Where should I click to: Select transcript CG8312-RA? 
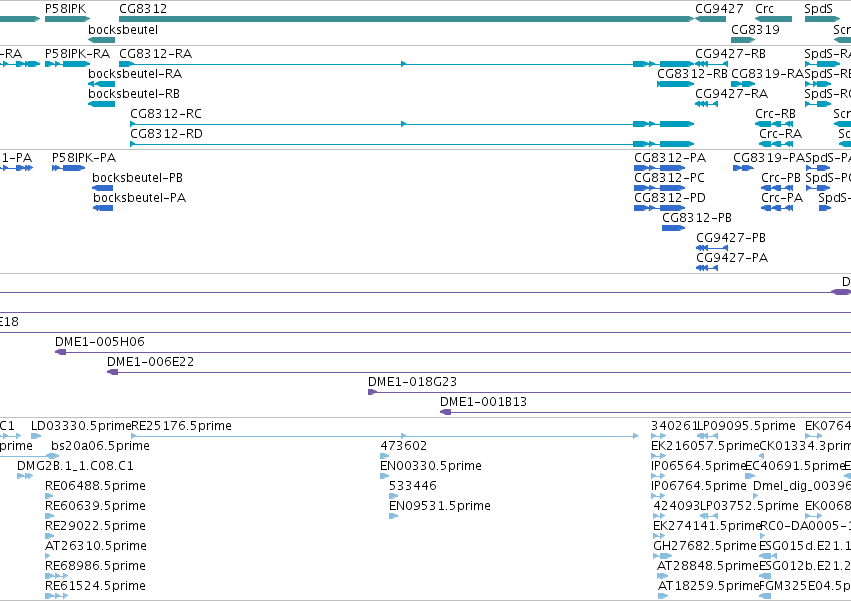[407, 64]
